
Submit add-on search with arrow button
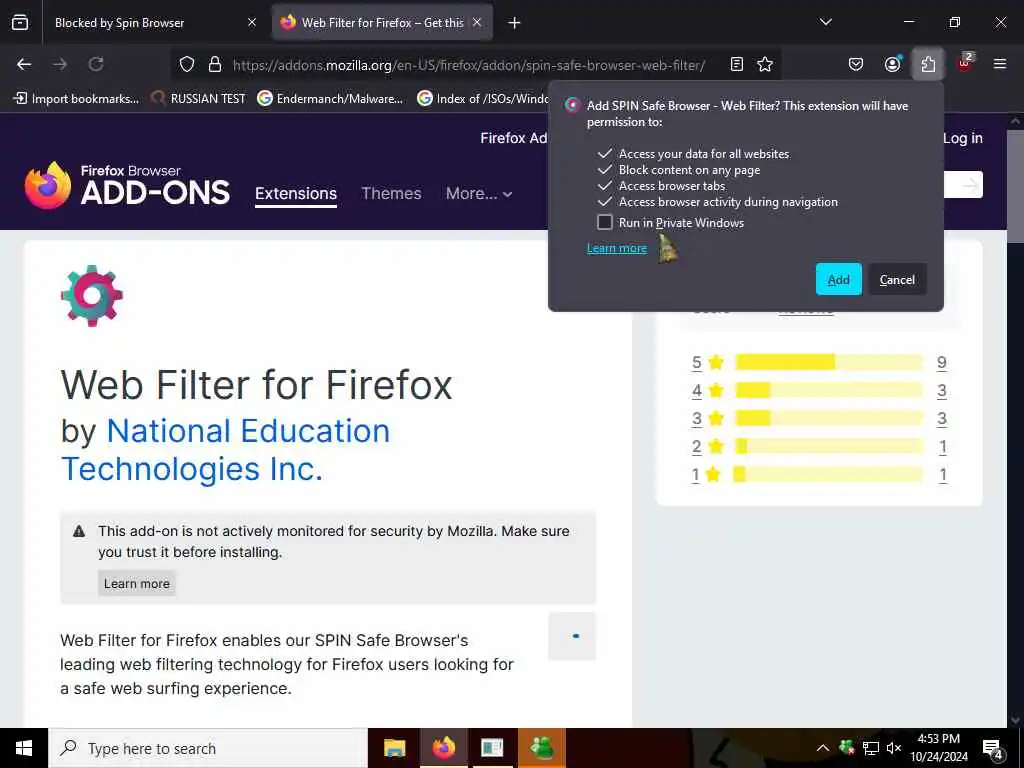pyautogui.click(x=970, y=185)
